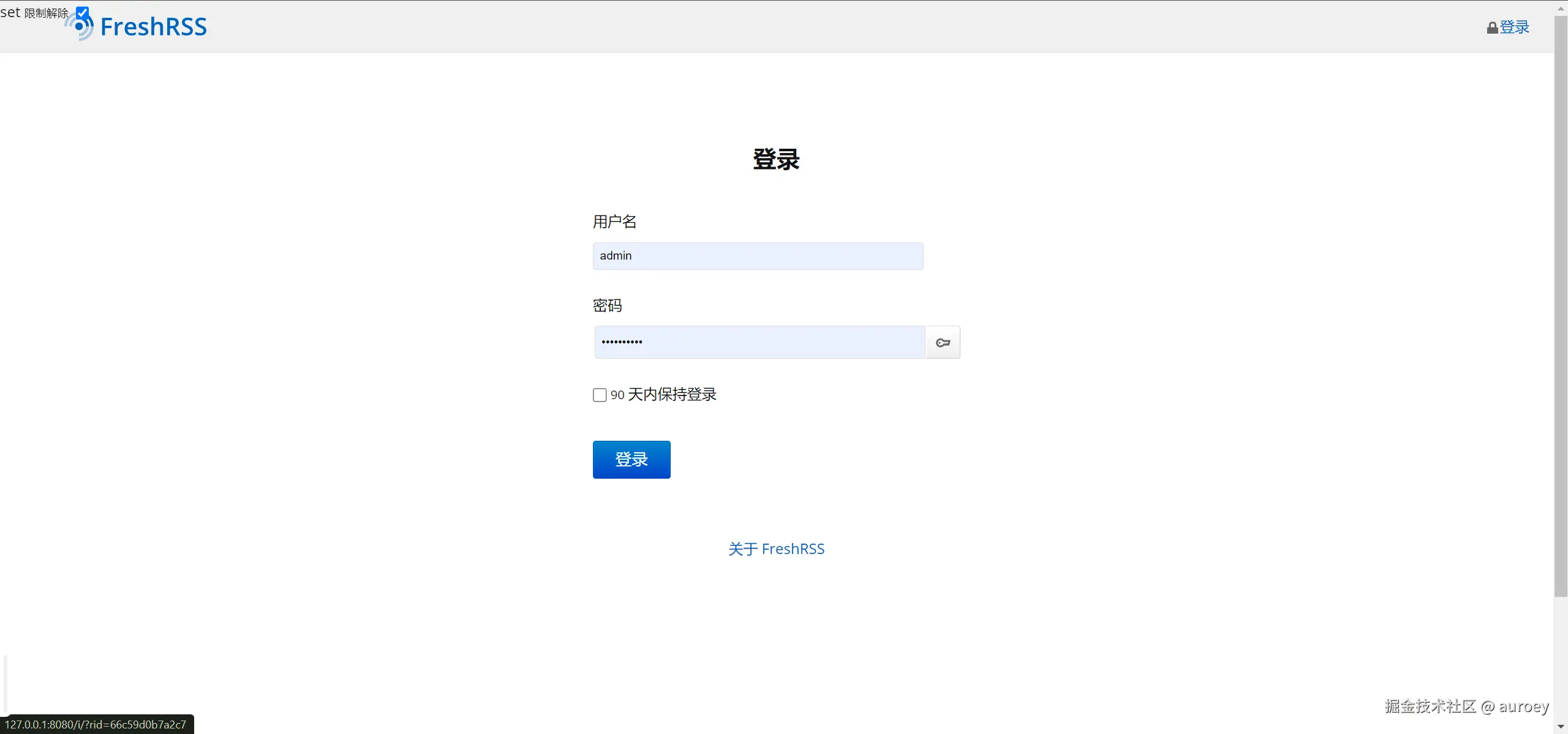Image resolution: width=1568 pixels, height=734 pixels.
Task: Click the 90 天内保持登录 label text
Action: (x=664, y=395)
